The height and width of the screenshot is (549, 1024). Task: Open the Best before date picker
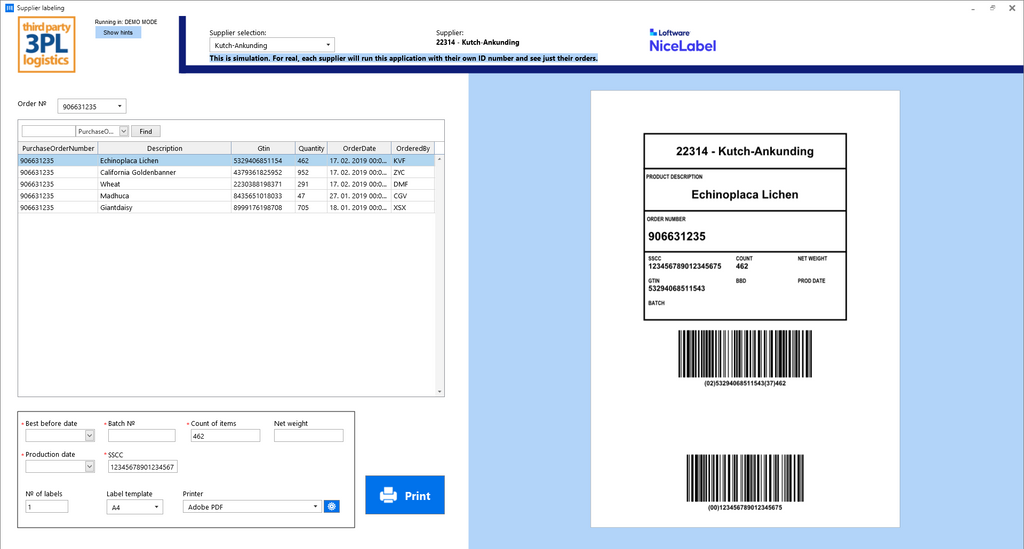pos(89,435)
